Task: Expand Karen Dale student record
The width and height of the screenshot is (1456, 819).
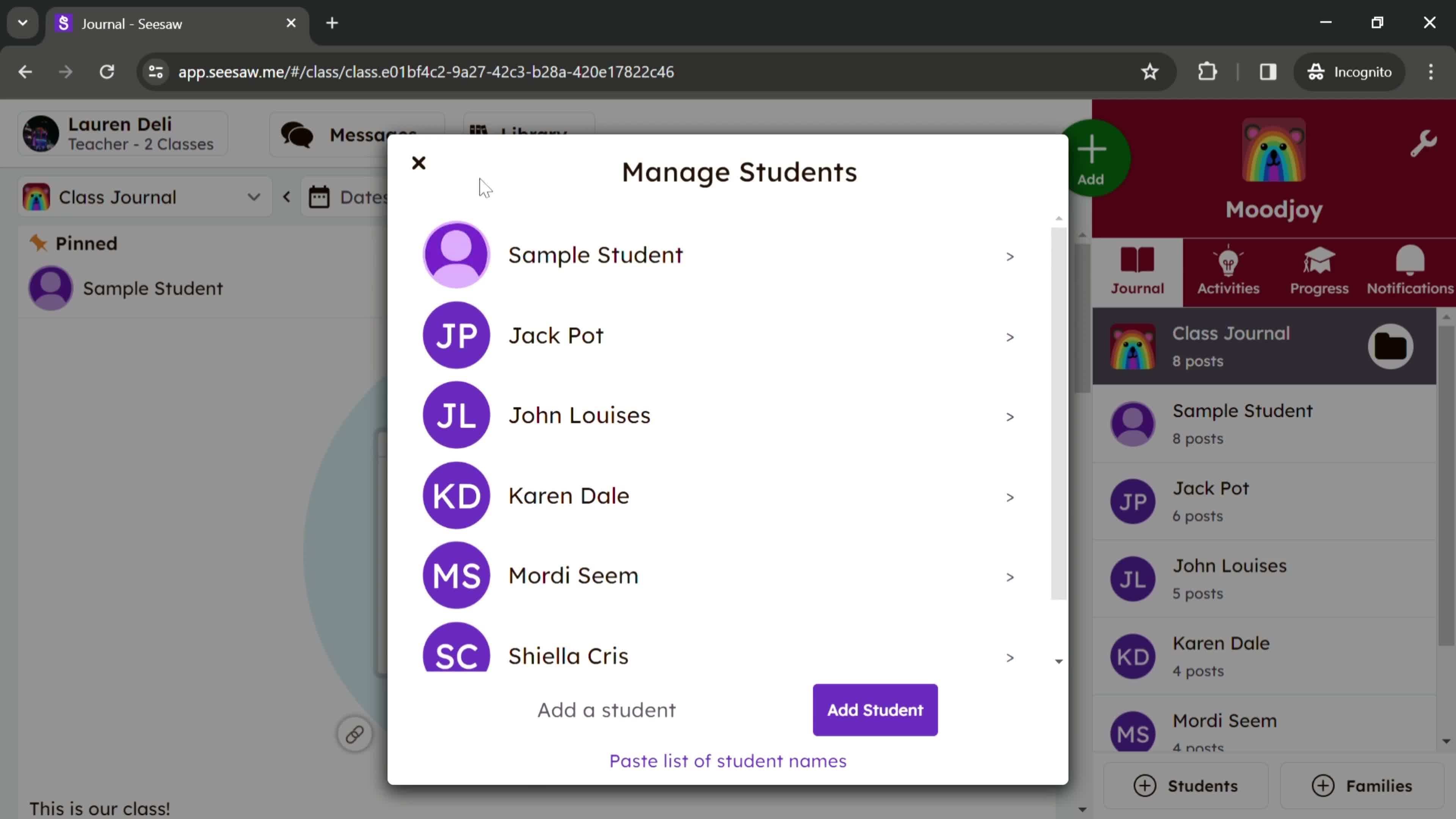Action: pyautogui.click(x=1009, y=495)
